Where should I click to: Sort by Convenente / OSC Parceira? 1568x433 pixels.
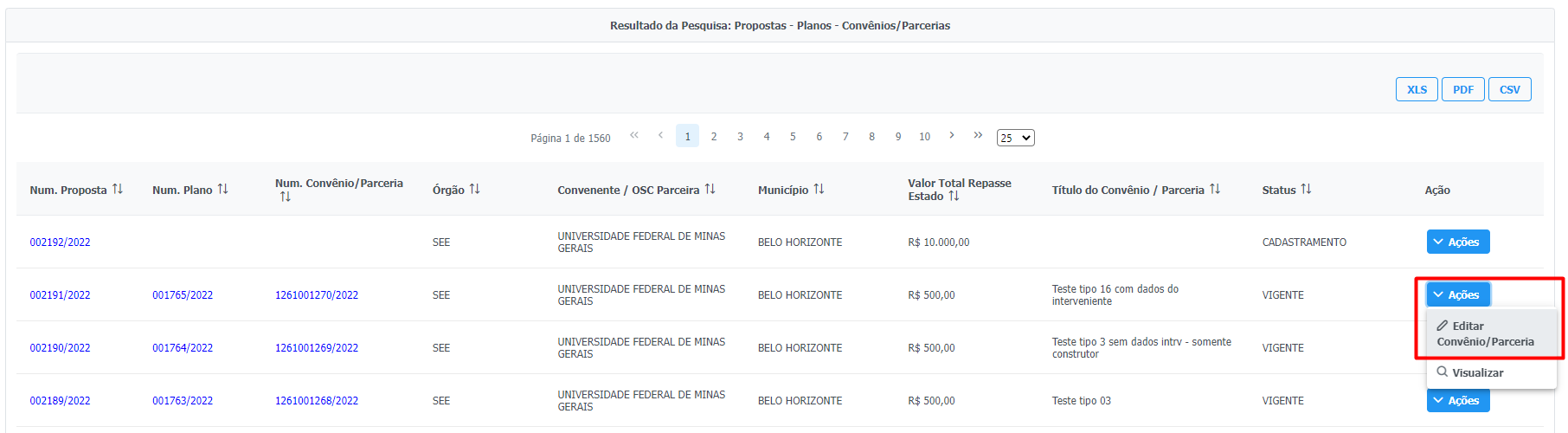pyautogui.click(x=710, y=190)
